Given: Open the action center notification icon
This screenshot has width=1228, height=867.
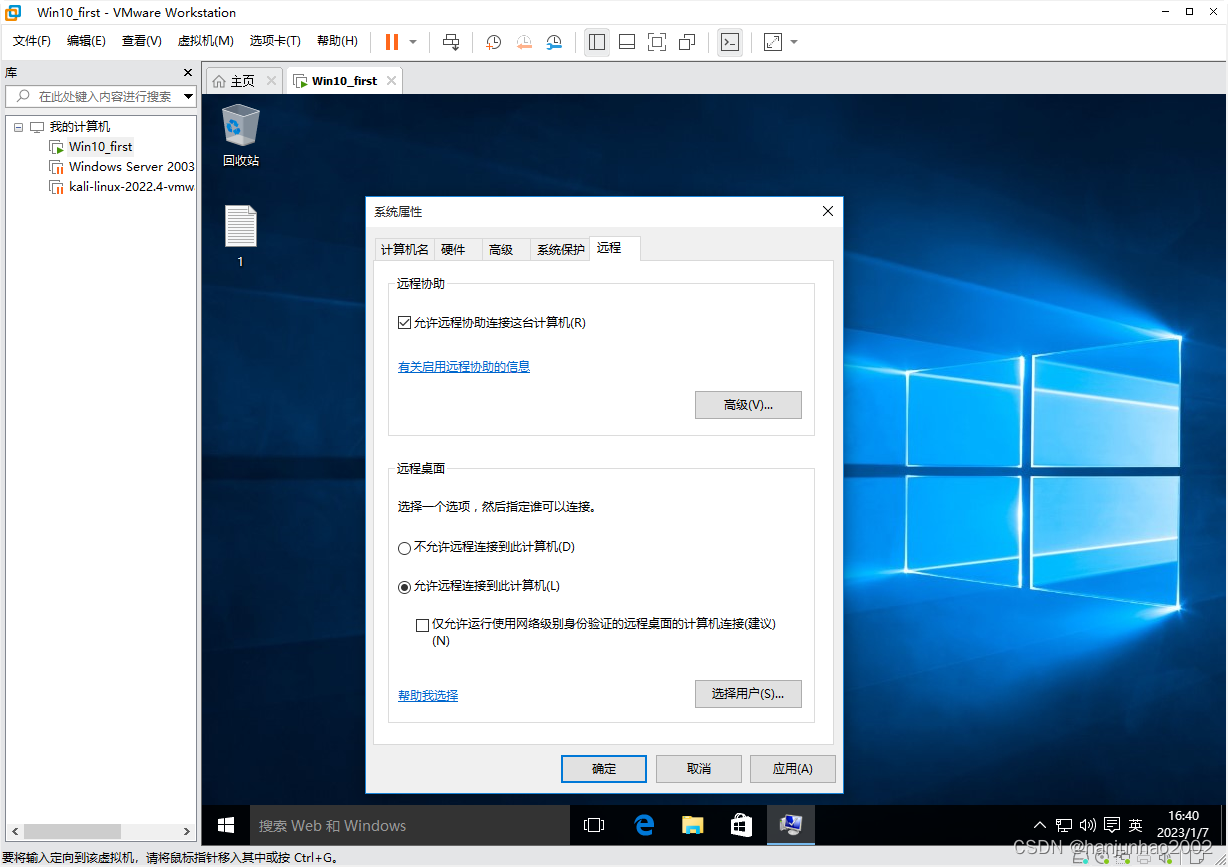Looking at the screenshot, I should point(1112,826).
